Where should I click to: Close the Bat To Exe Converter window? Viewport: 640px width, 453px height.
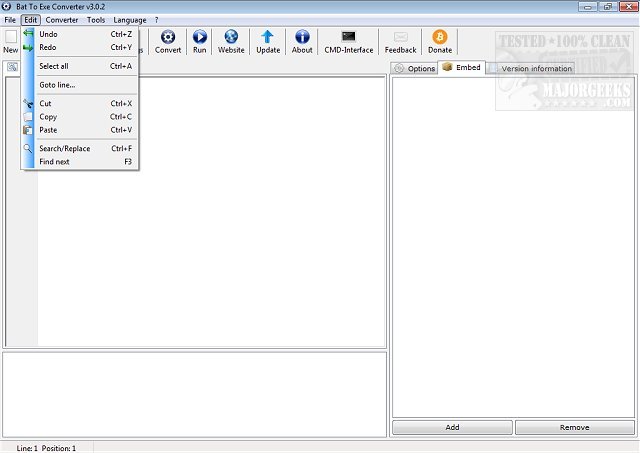click(x=628, y=7)
